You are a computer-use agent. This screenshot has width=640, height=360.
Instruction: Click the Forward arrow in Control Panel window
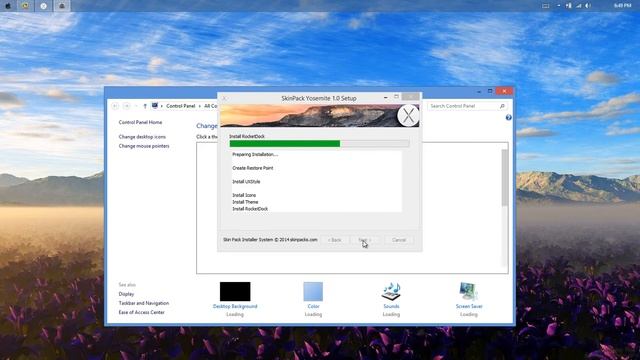[127, 106]
